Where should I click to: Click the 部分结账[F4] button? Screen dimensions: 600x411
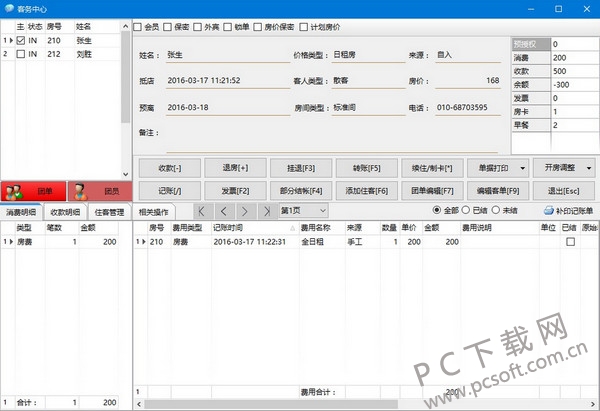pyautogui.click(x=301, y=191)
